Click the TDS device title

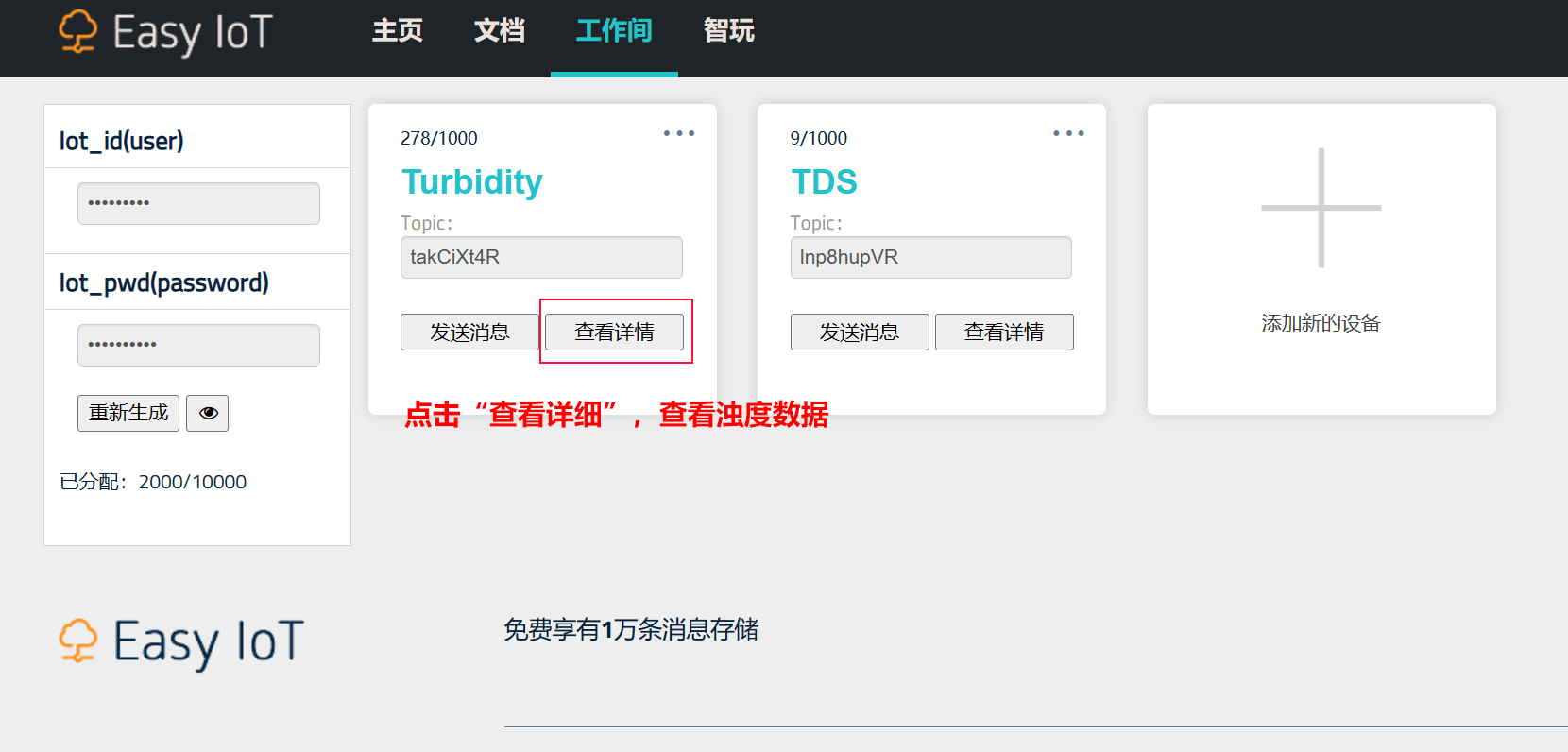click(x=825, y=181)
